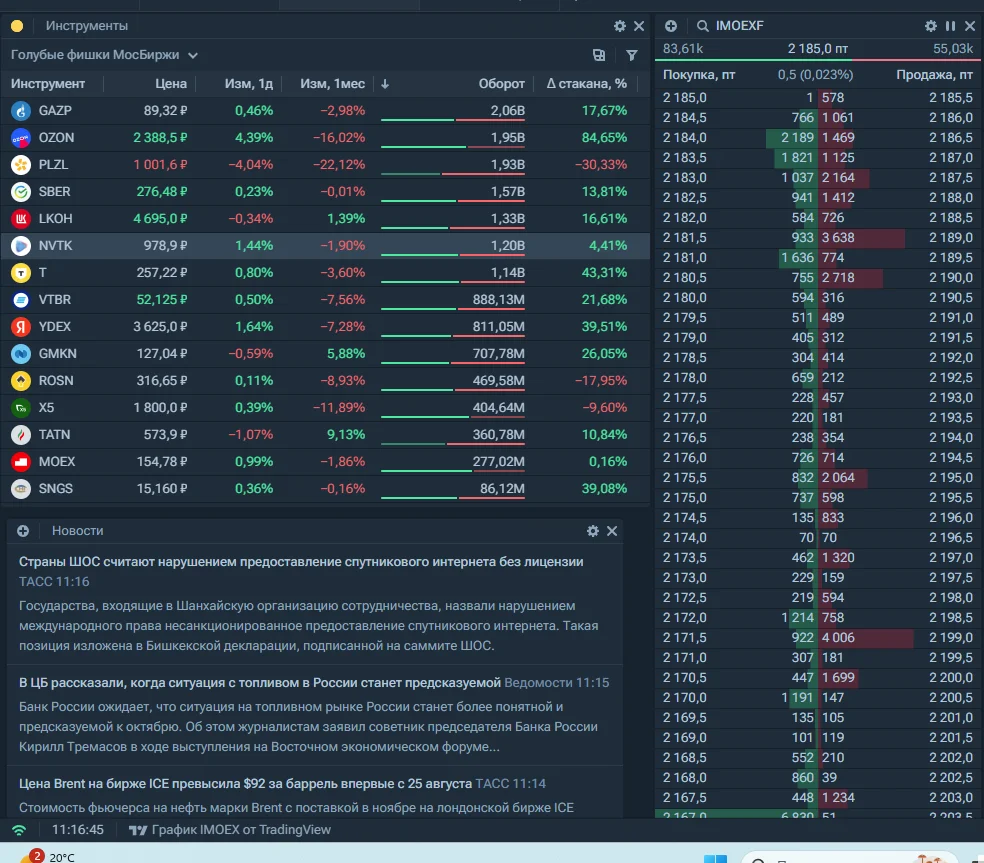Click the SBER logo icon
Screen dimensions: 984x863
pyautogui.click(x=21, y=191)
